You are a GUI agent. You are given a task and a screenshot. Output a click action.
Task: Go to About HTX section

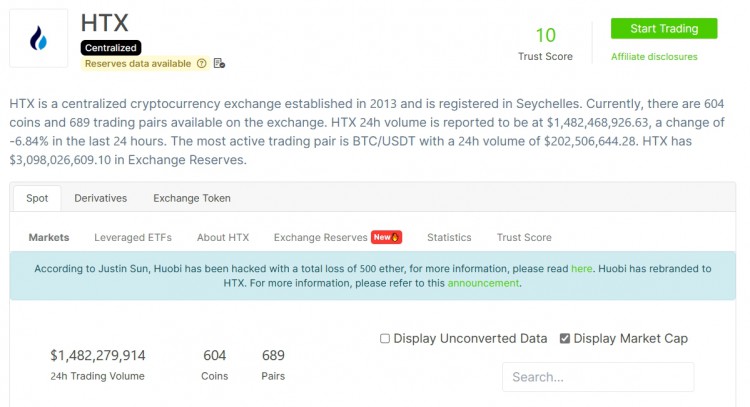(x=223, y=237)
